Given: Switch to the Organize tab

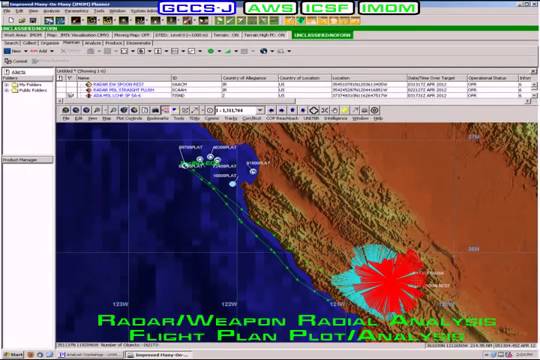Looking at the screenshot, I should click(50, 43).
